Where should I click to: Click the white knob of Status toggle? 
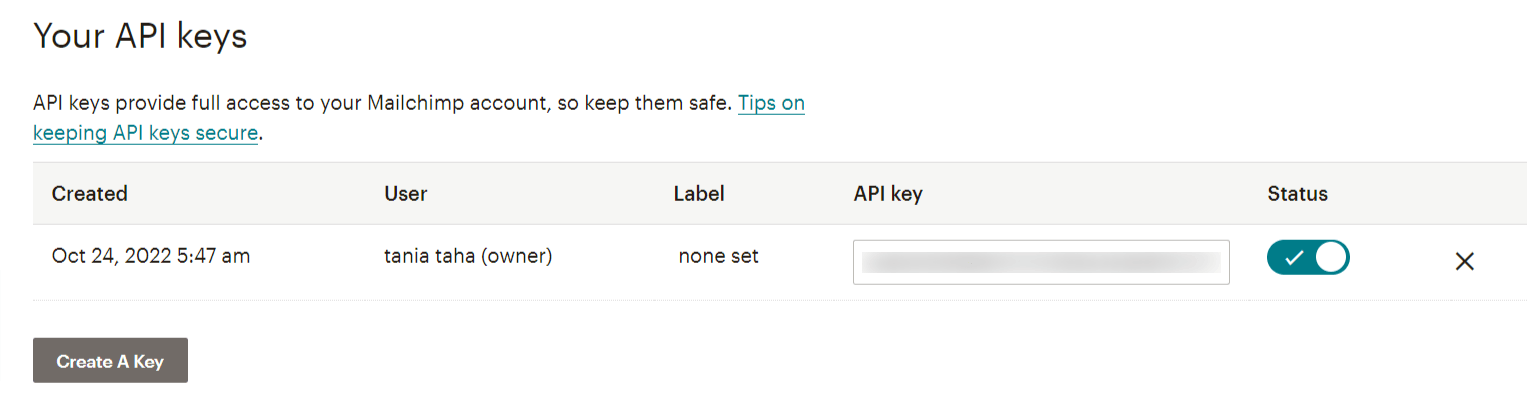tap(1331, 258)
